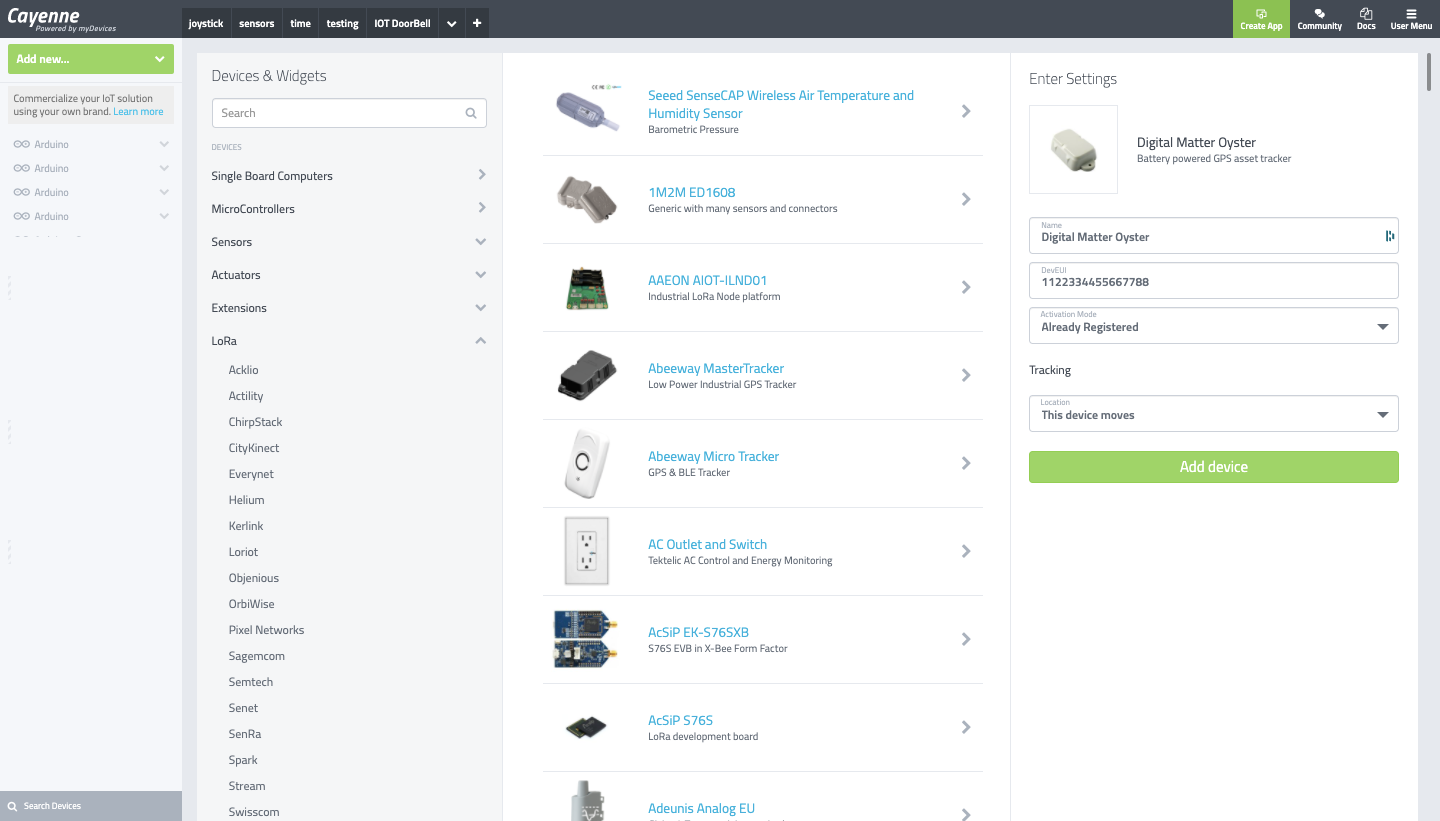
Task: Open the Activation Mode dropdown
Action: [x=1213, y=325]
